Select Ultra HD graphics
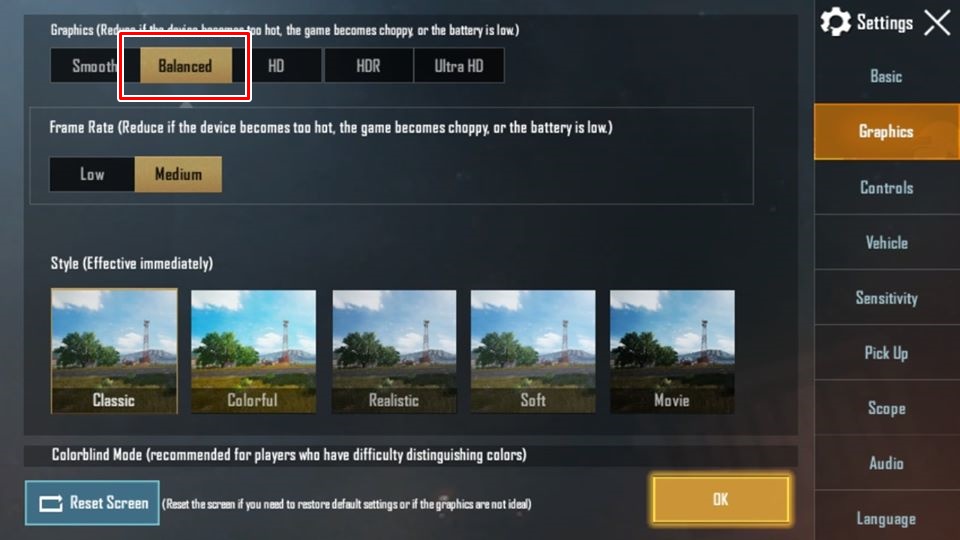This screenshot has height=540, width=960. 459,66
